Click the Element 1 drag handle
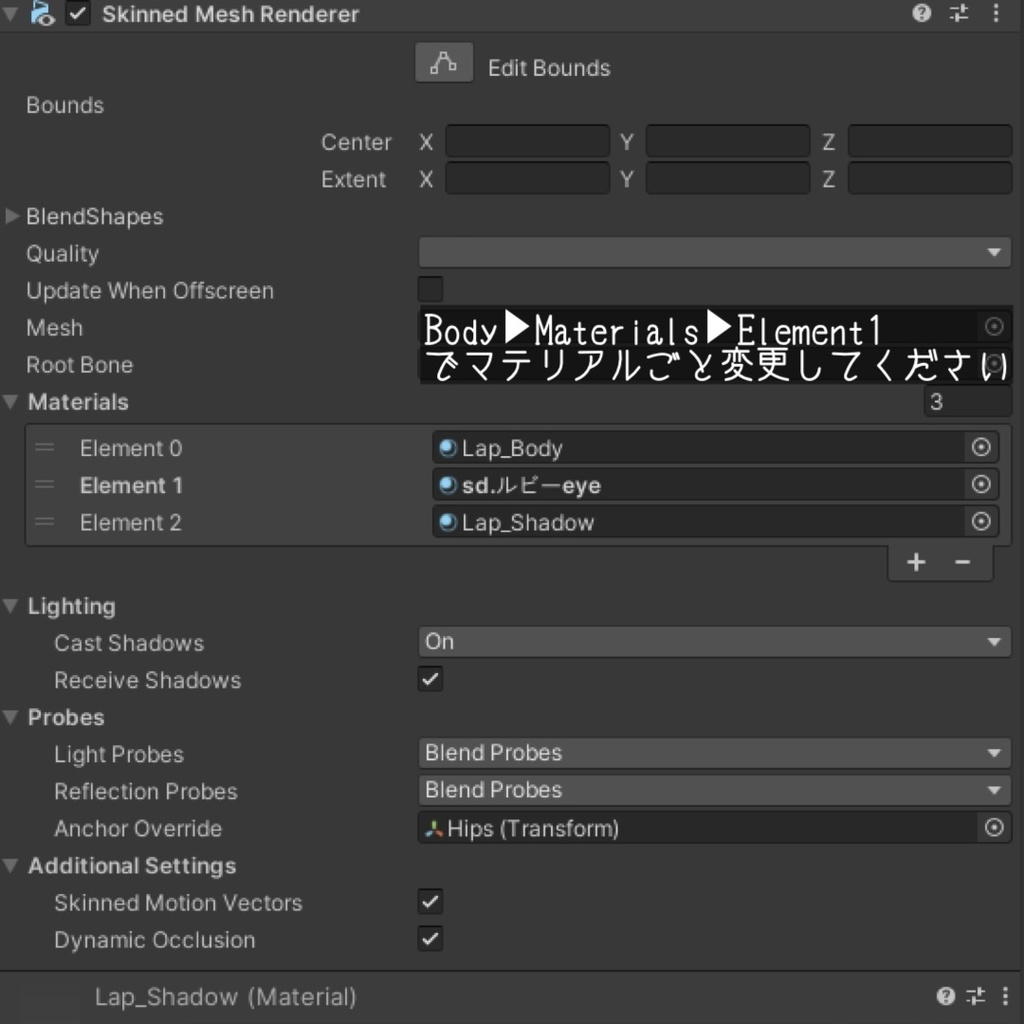The image size is (1024, 1024). (x=44, y=485)
